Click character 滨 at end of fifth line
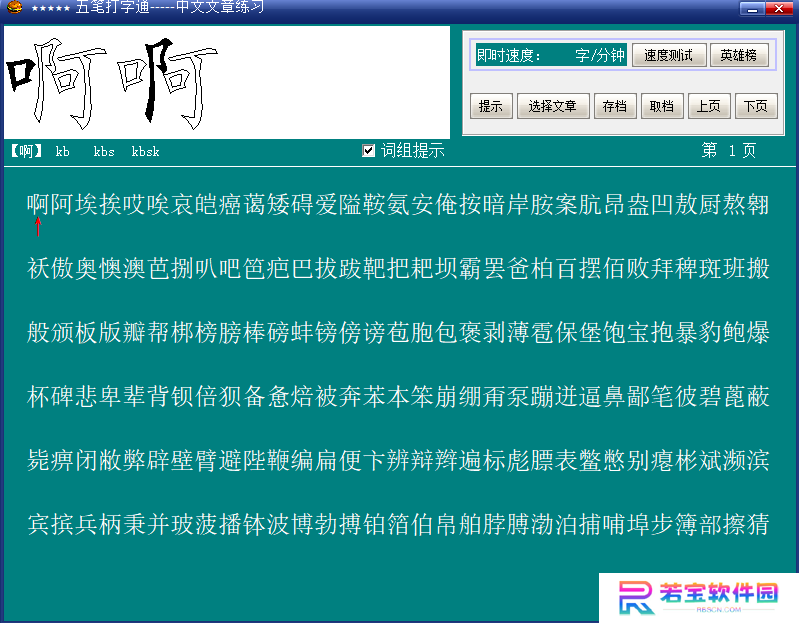799x623 pixels. point(758,461)
